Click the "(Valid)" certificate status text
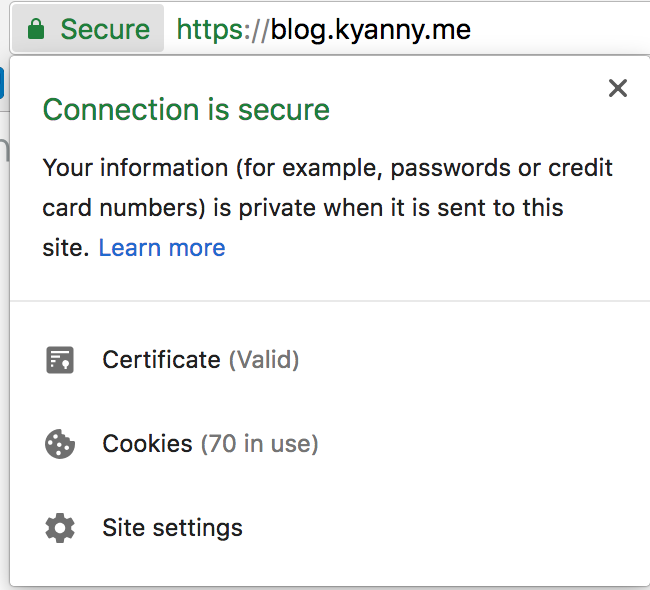Screen dimensions: 650x590 (x=264, y=360)
